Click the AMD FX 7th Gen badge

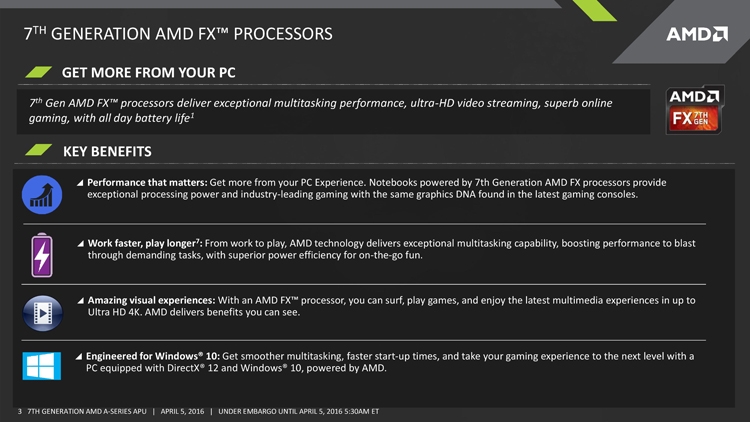click(695, 110)
